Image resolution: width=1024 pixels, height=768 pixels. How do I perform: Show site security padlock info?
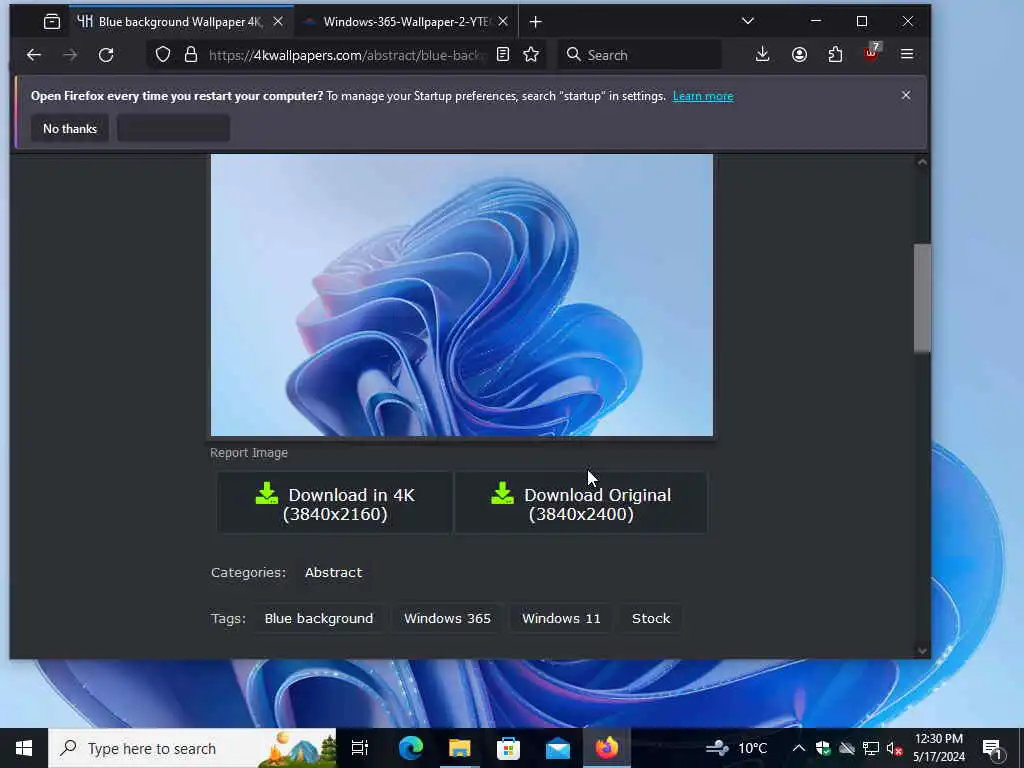coord(191,55)
